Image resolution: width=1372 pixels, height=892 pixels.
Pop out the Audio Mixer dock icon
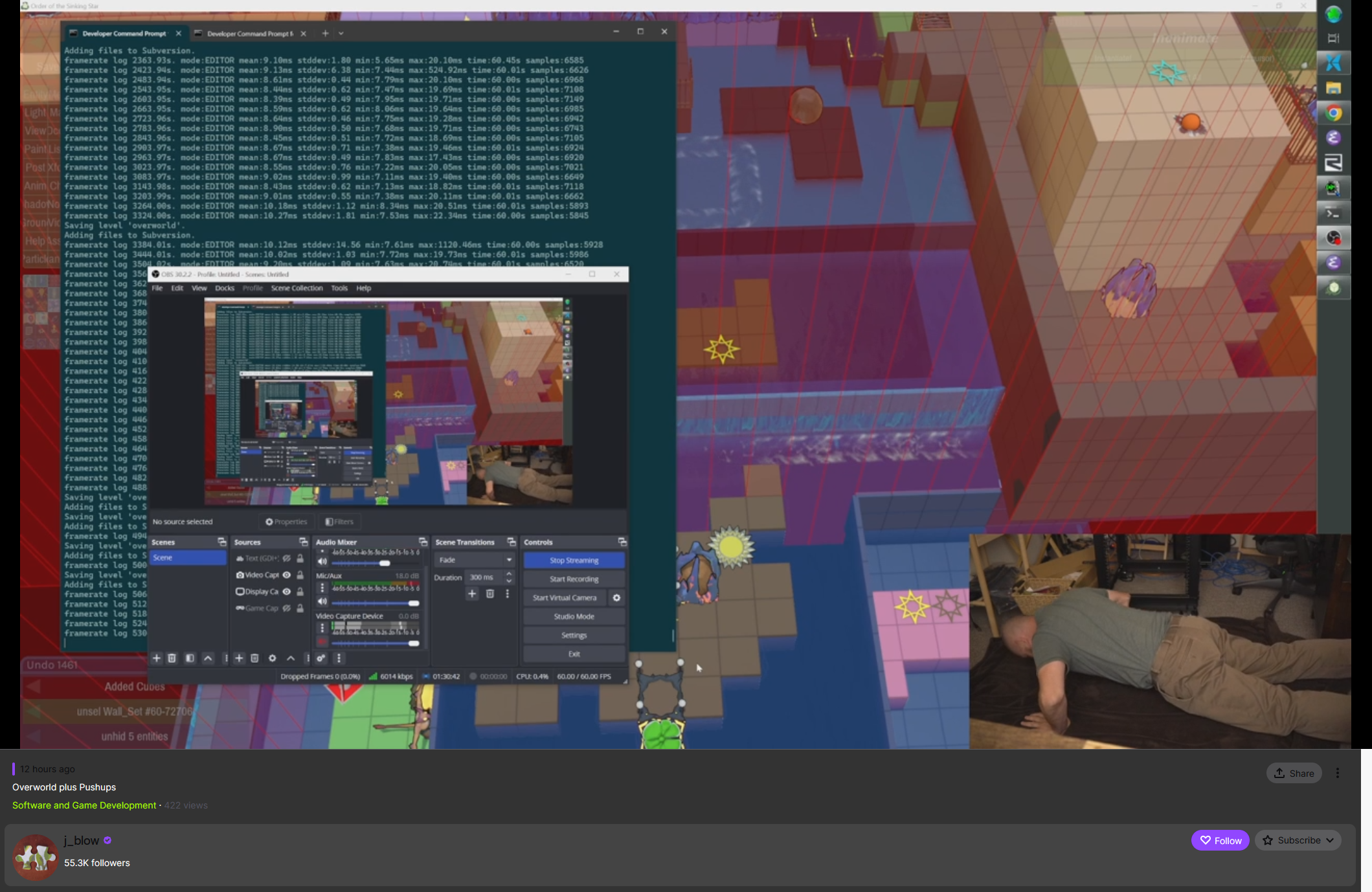423,542
